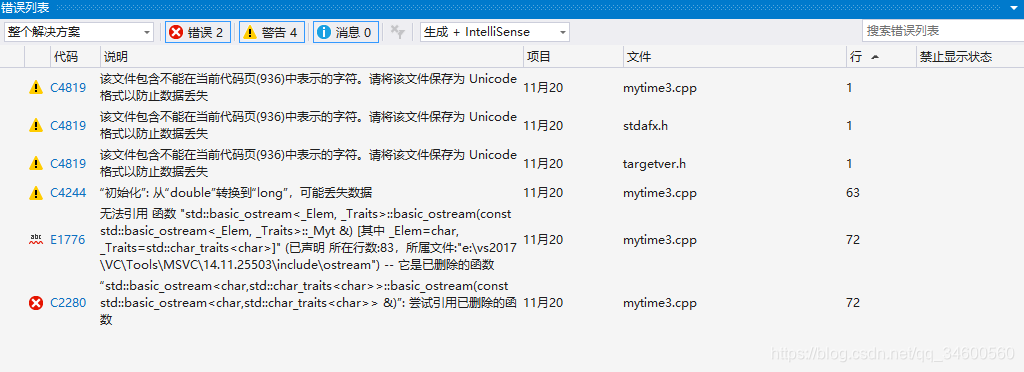Select the code page 936 description in the stdafx.h row

click(308, 125)
